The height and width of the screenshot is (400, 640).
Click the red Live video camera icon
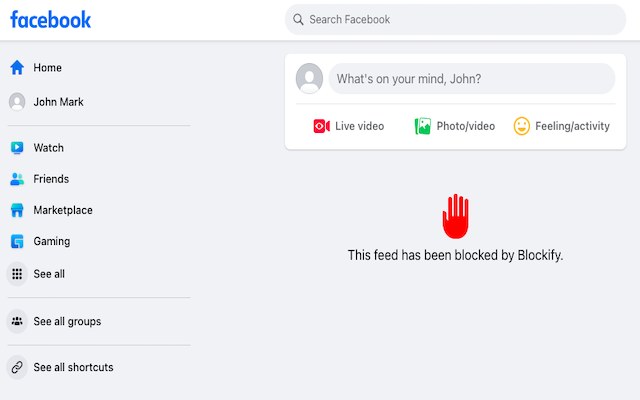tap(322, 126)
